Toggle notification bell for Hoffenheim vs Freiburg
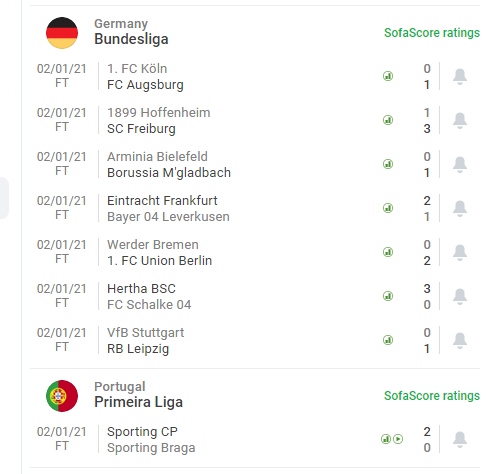Image resolution: width=486 pixels, height=474 pixels. [x=460, y=120]
